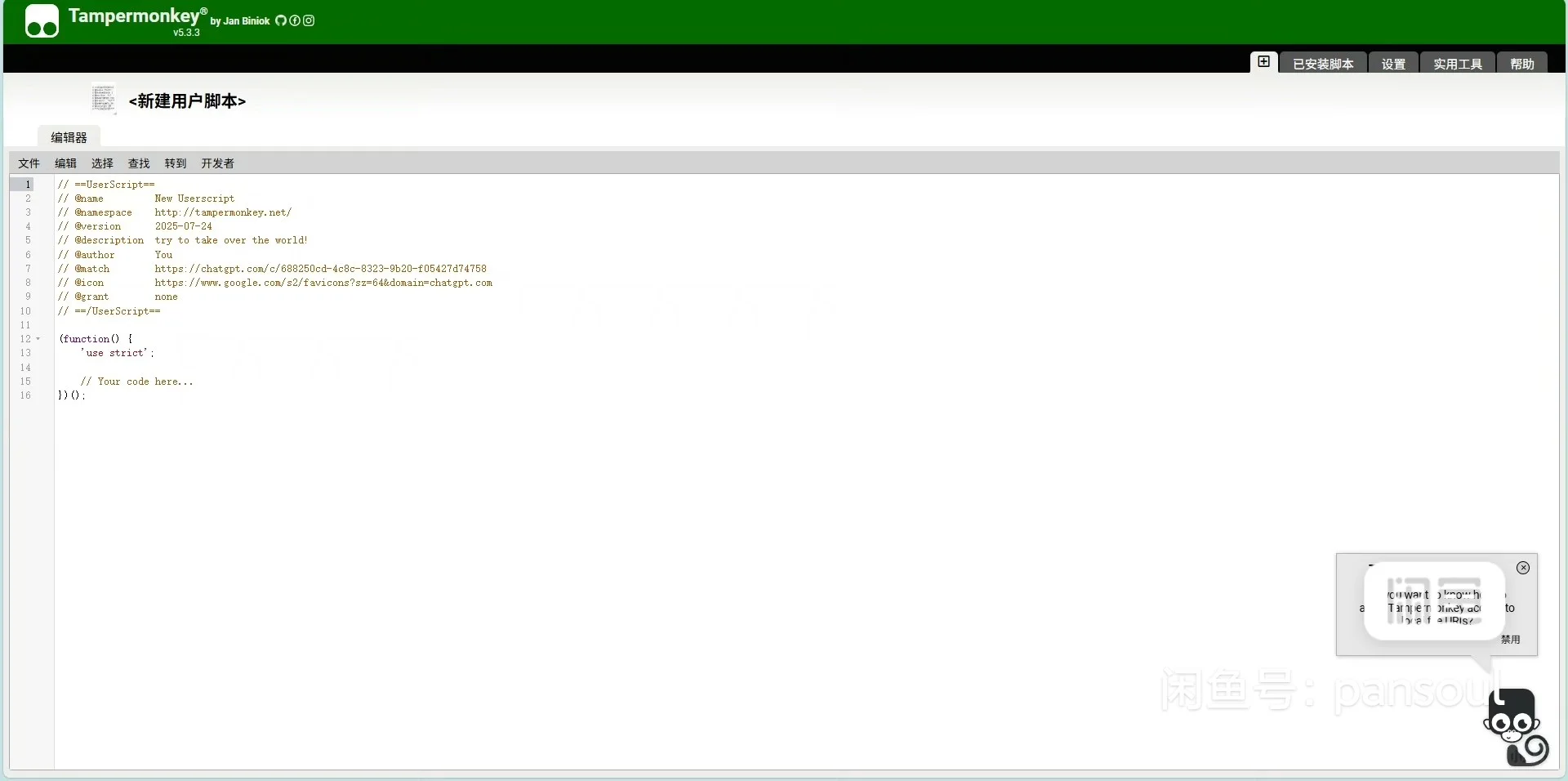Click the new script plus tab icon
This screenshot has height=781, width=1568.
click(1263, 62)
